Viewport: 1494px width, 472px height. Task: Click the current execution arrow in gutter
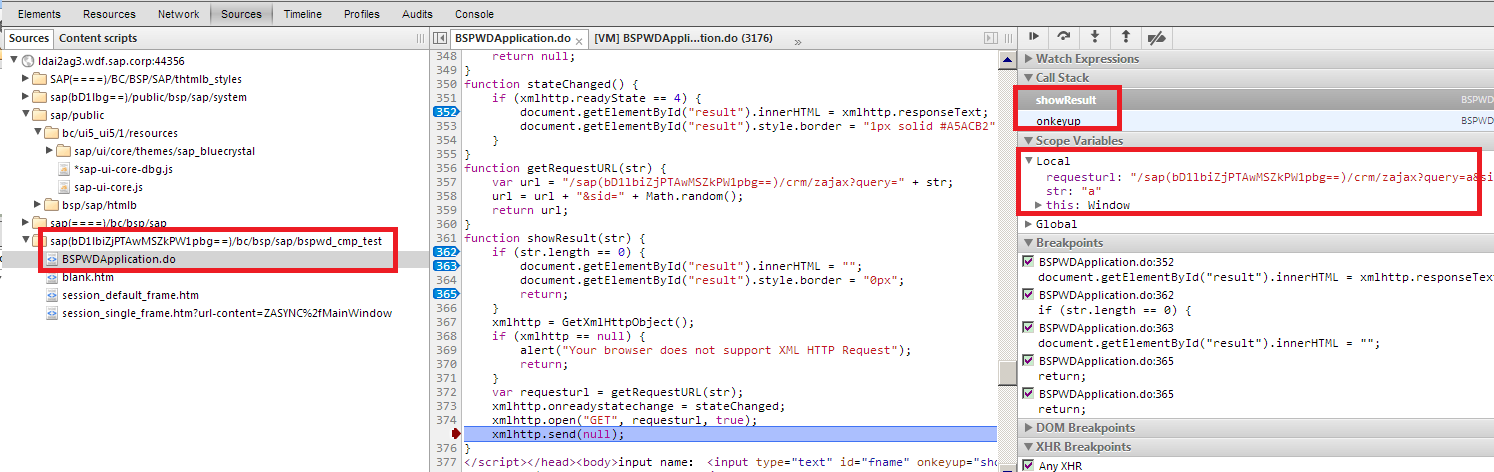click(455, 434)
